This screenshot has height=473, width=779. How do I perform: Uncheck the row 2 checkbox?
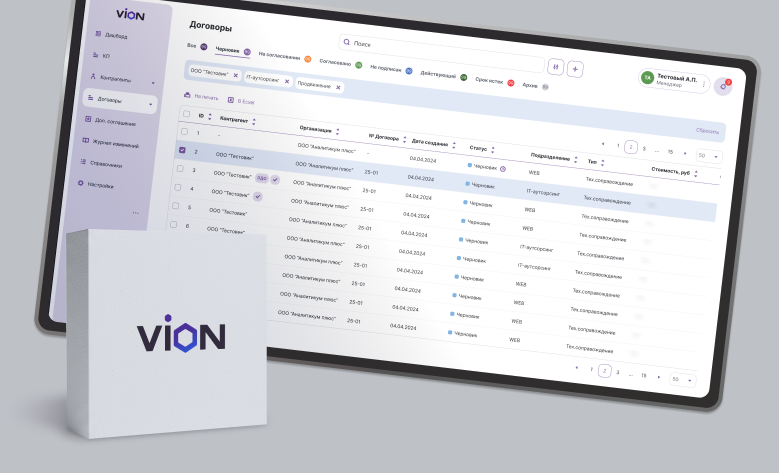[x=182, y=150]
